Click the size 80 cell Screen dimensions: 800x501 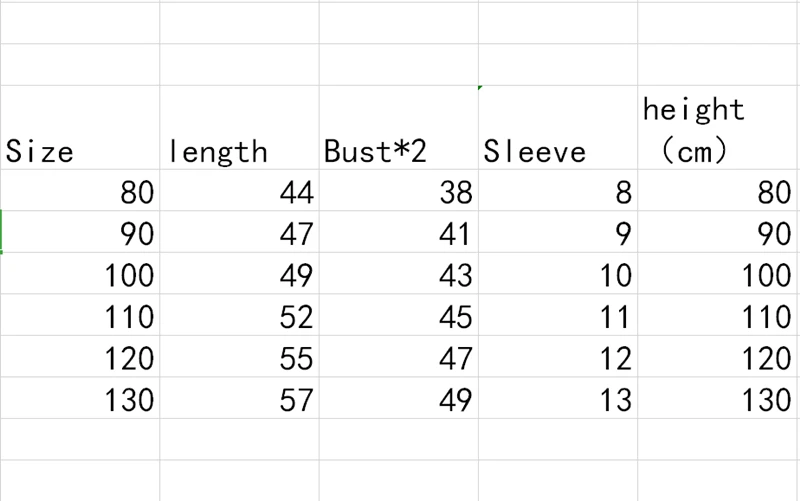coord(80,190)
